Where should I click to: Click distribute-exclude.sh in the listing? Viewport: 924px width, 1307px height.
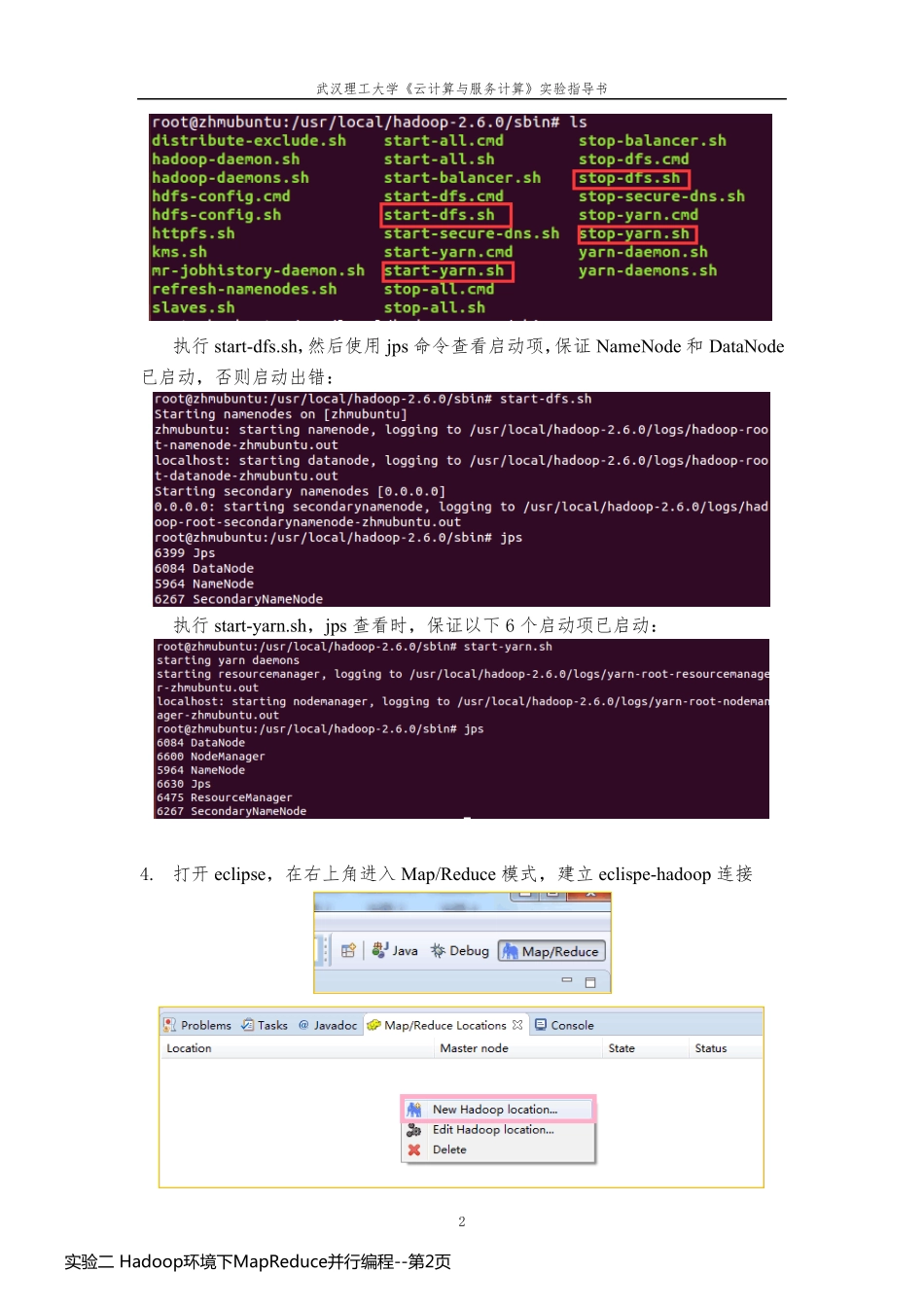(249, 141)
